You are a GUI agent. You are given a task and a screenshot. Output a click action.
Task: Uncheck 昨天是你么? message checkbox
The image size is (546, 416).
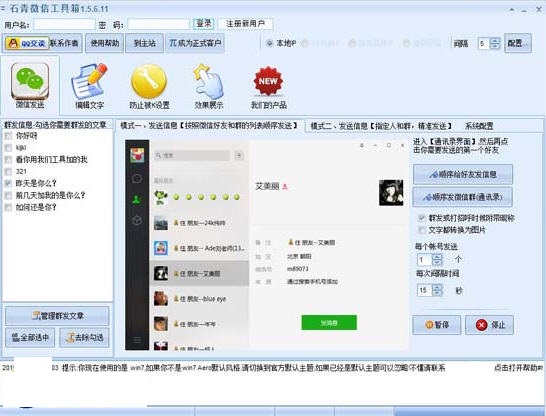pyautogui.click(x=8, y=183)
